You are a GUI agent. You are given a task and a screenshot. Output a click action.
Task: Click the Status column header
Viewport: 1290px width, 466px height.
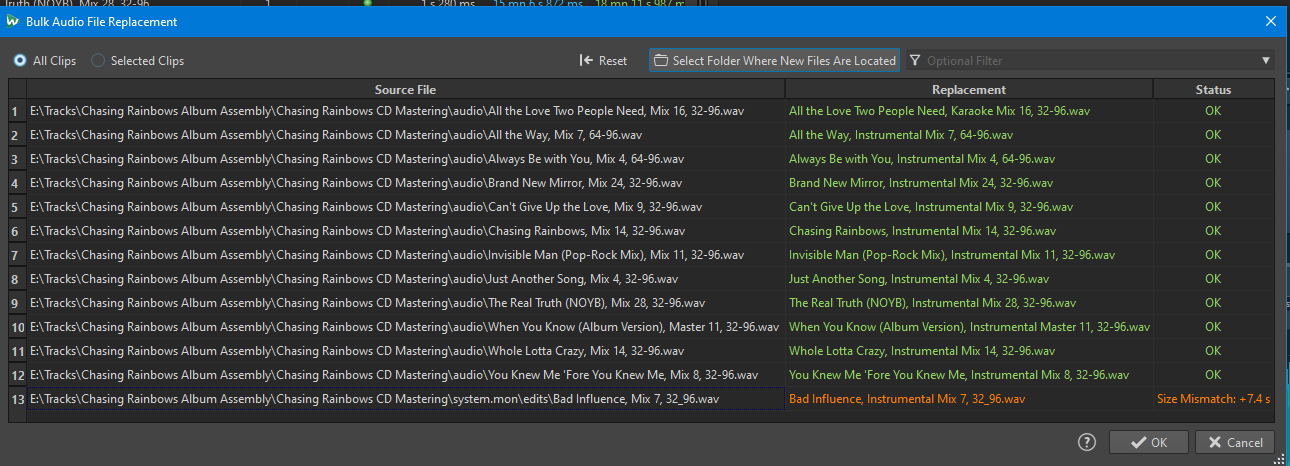point(1213,90)
